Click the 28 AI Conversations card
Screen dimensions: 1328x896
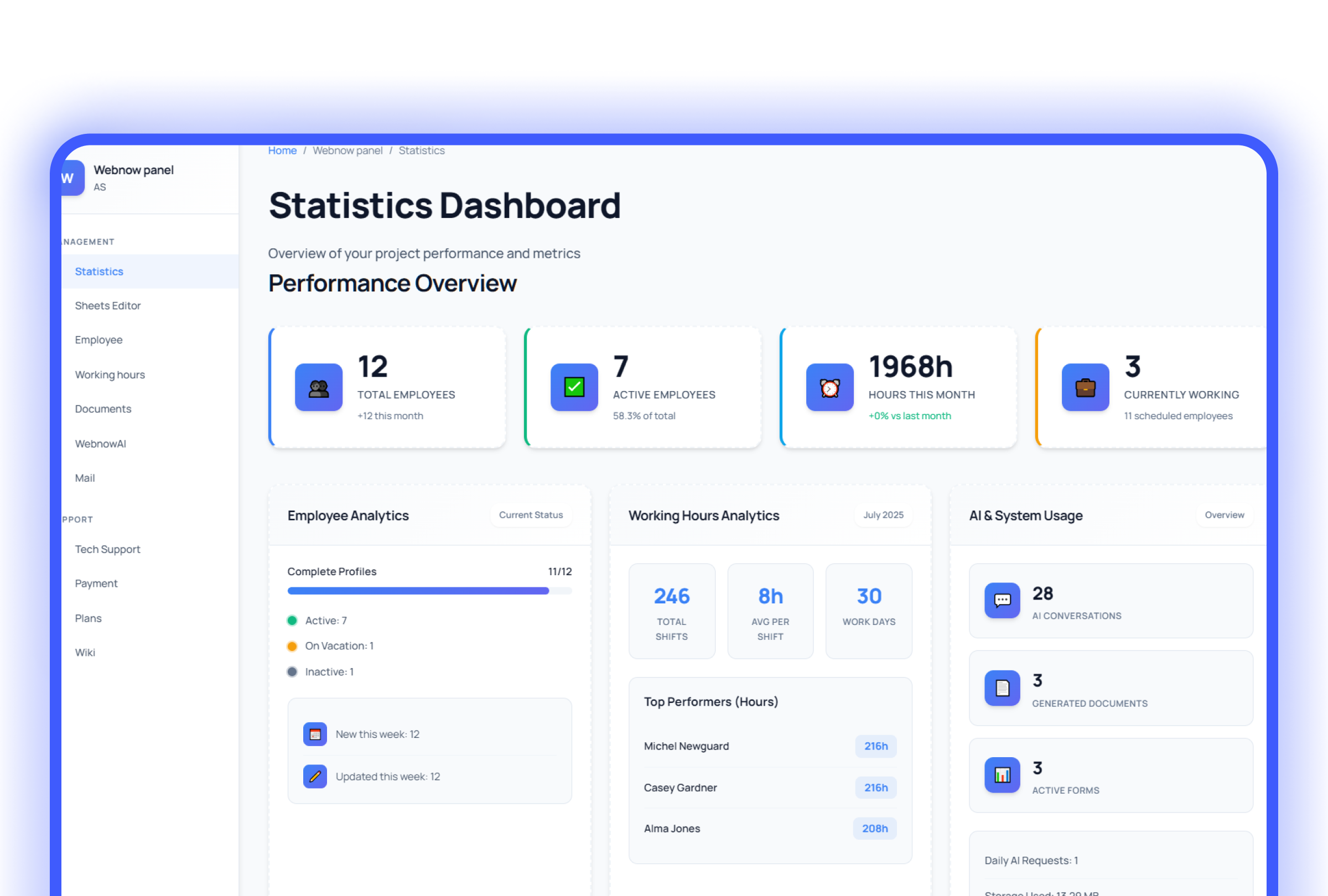(x=1111, y=601)
